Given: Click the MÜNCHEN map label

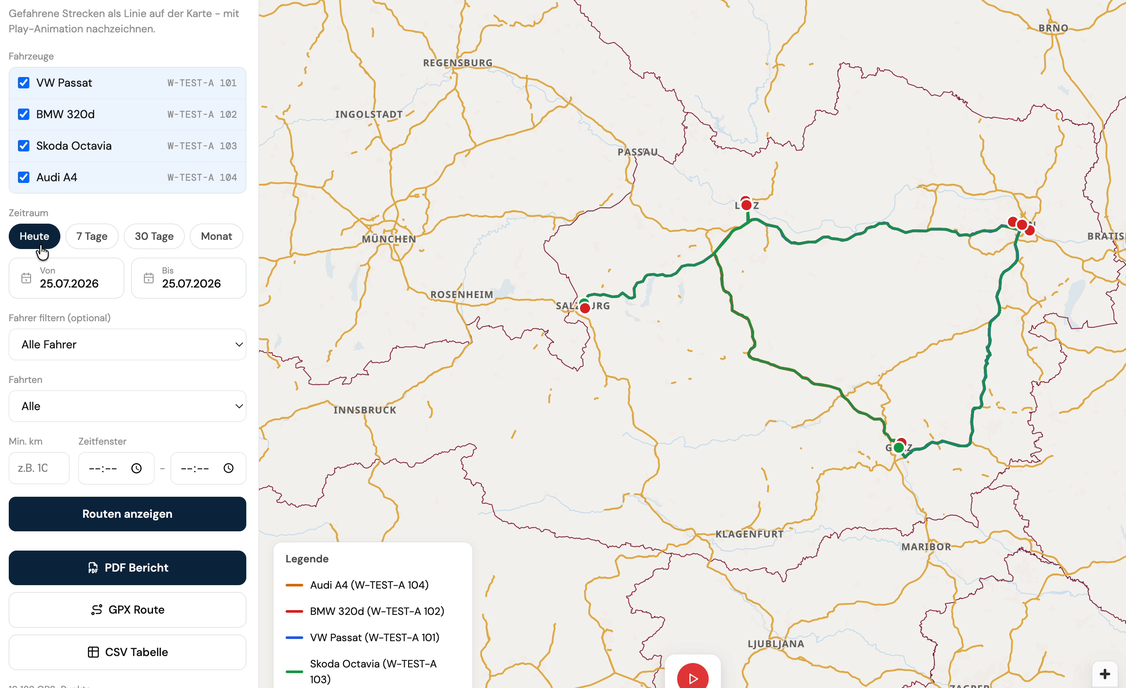Looking at the screenshot, I should 388,239.
